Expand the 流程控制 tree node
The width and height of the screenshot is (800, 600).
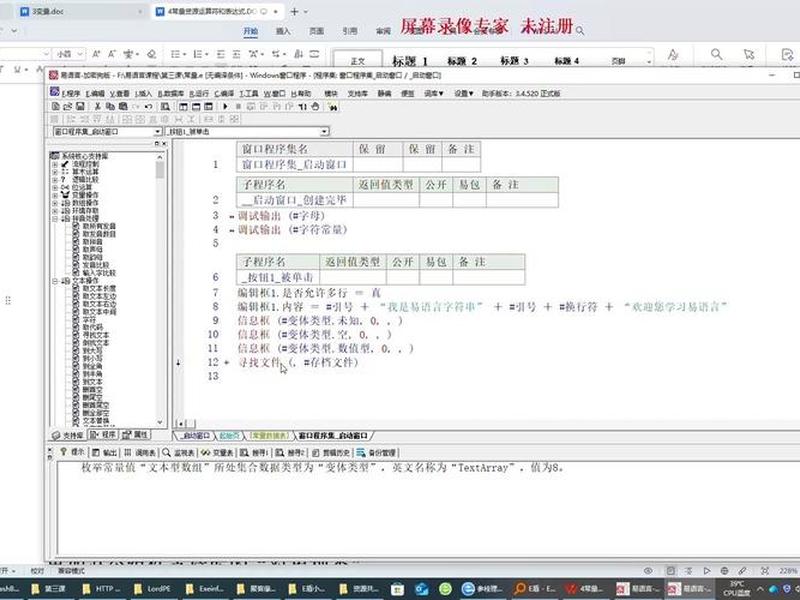coord(55,164)
